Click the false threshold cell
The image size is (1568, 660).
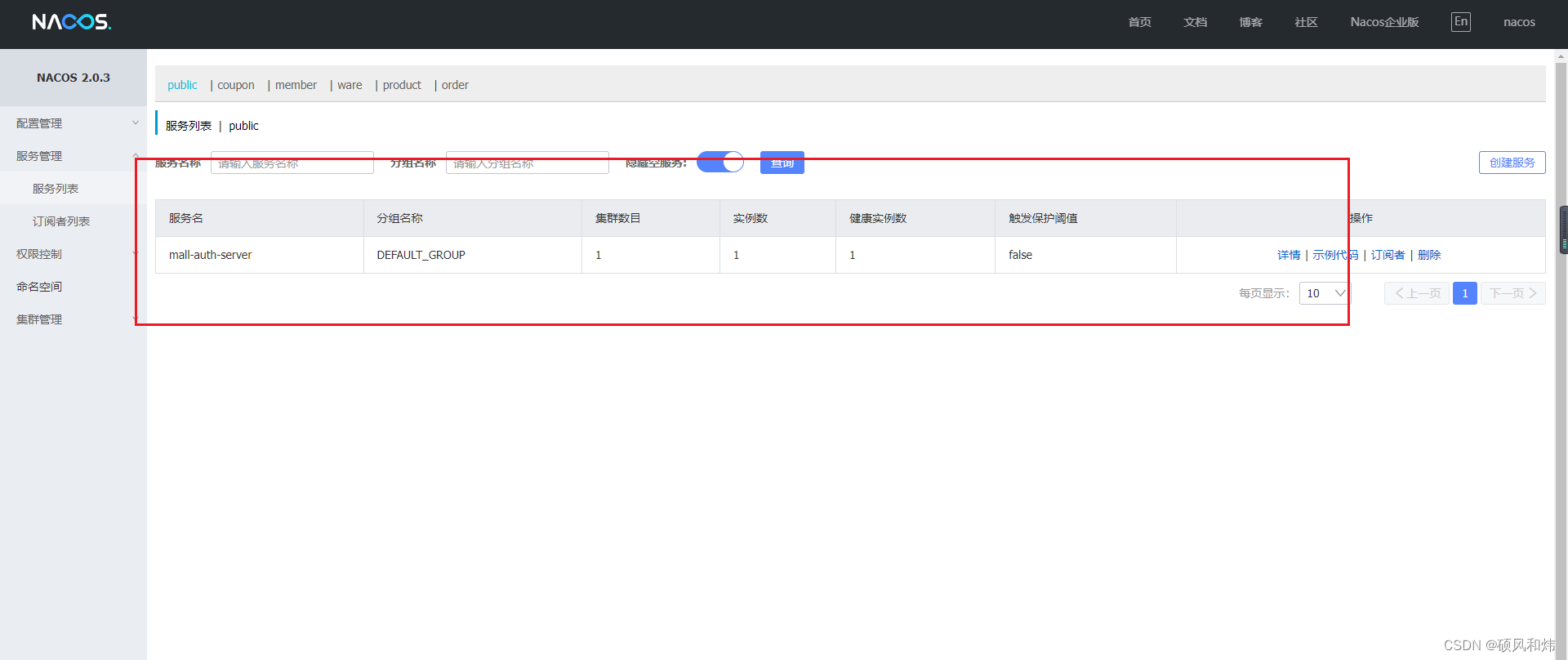tap(1085, 255)
